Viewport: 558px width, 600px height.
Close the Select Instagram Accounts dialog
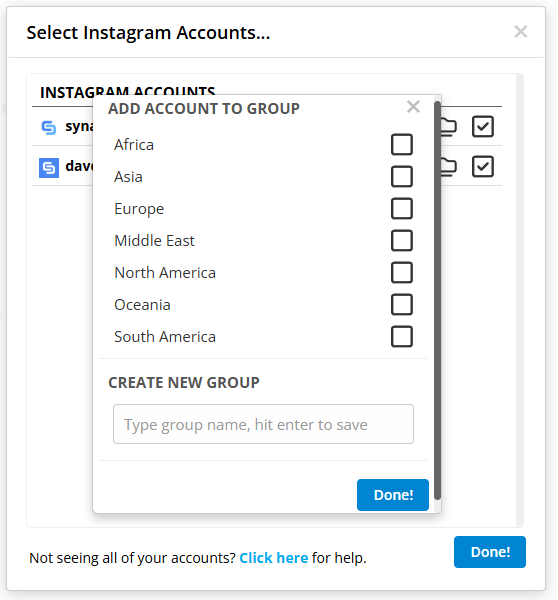[x=521, y=32]
